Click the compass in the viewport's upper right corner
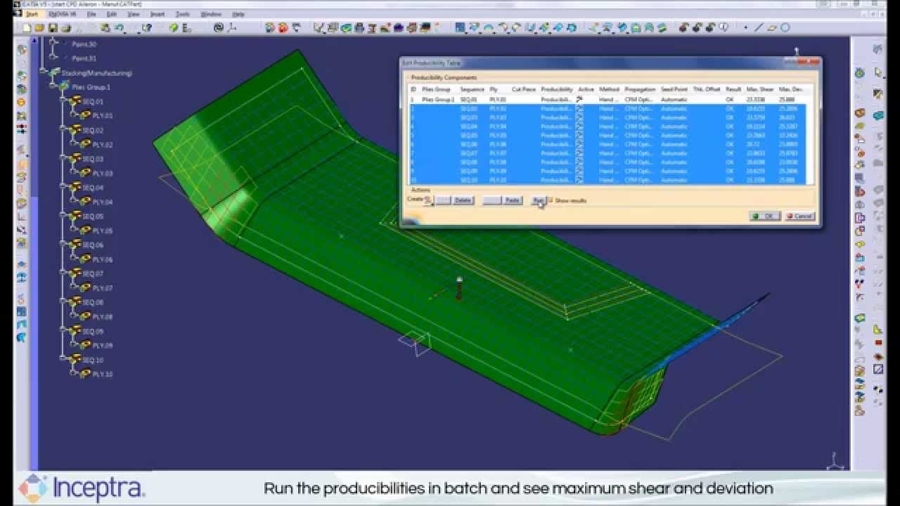 coord(797,52)
